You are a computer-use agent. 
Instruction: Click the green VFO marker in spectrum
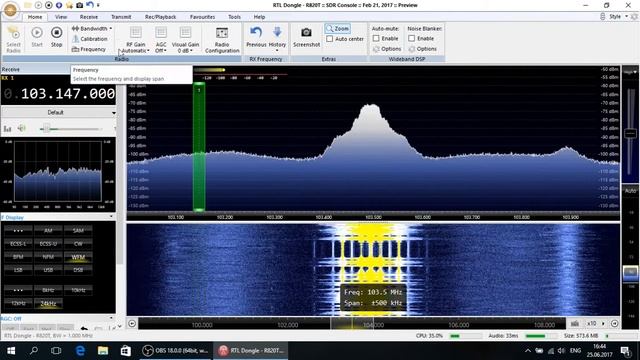(x=199, y=147)
